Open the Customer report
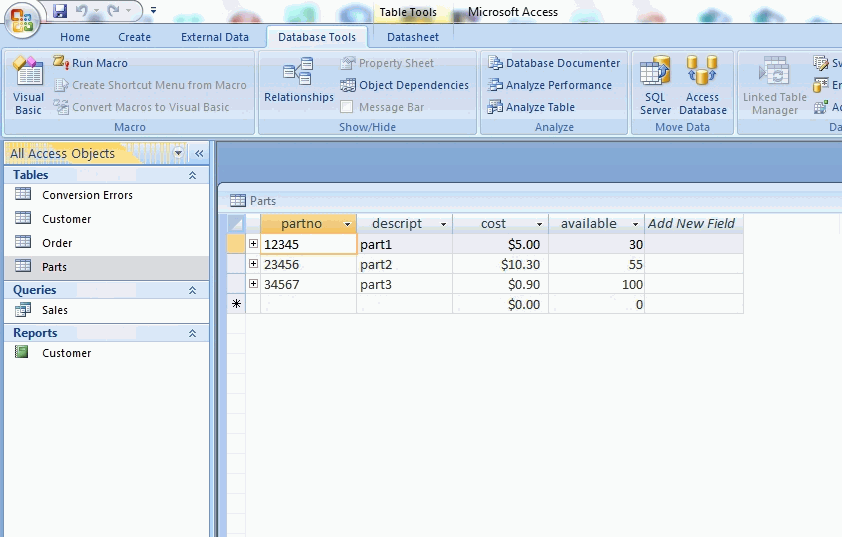842x537 pixels. 106,353
